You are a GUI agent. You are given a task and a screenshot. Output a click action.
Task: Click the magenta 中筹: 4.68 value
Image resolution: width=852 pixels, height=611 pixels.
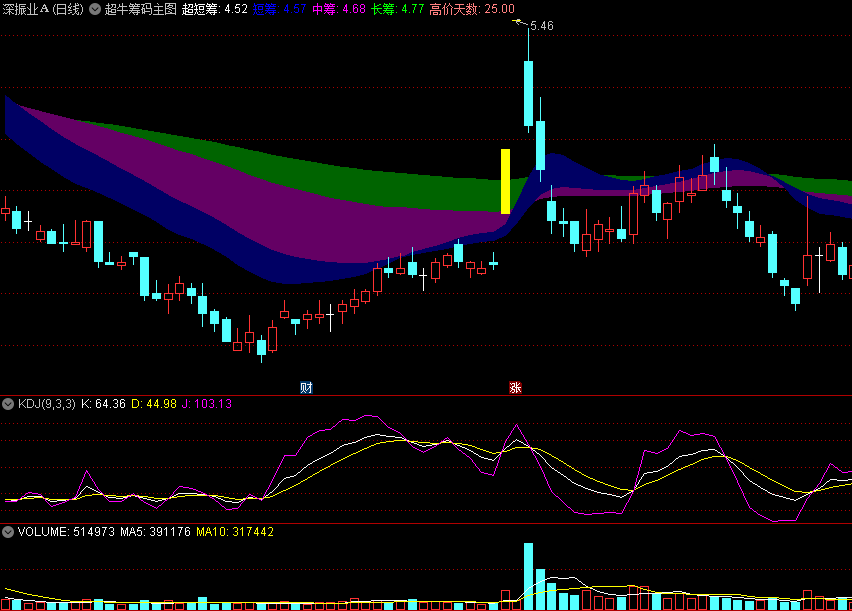339,9
